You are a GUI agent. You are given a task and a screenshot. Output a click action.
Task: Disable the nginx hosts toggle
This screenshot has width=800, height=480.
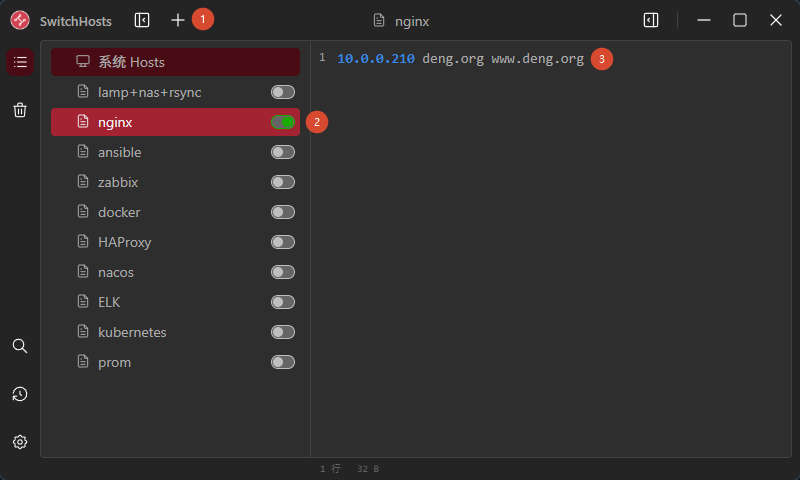pos(283,122)
